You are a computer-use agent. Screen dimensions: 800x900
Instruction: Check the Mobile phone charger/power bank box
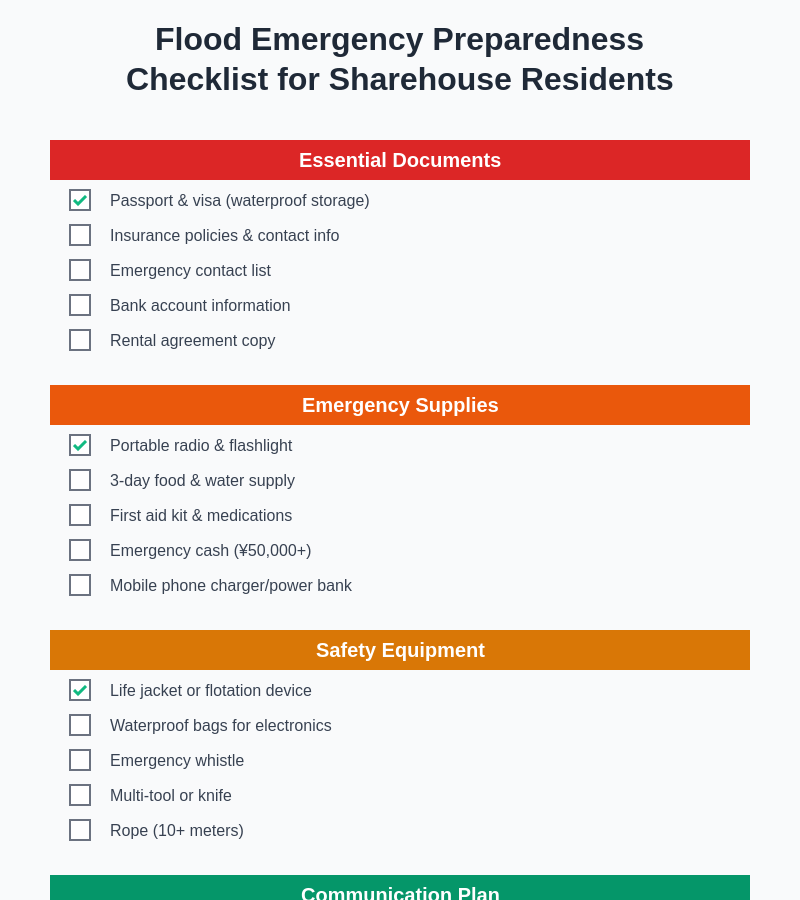pos(80,585)
